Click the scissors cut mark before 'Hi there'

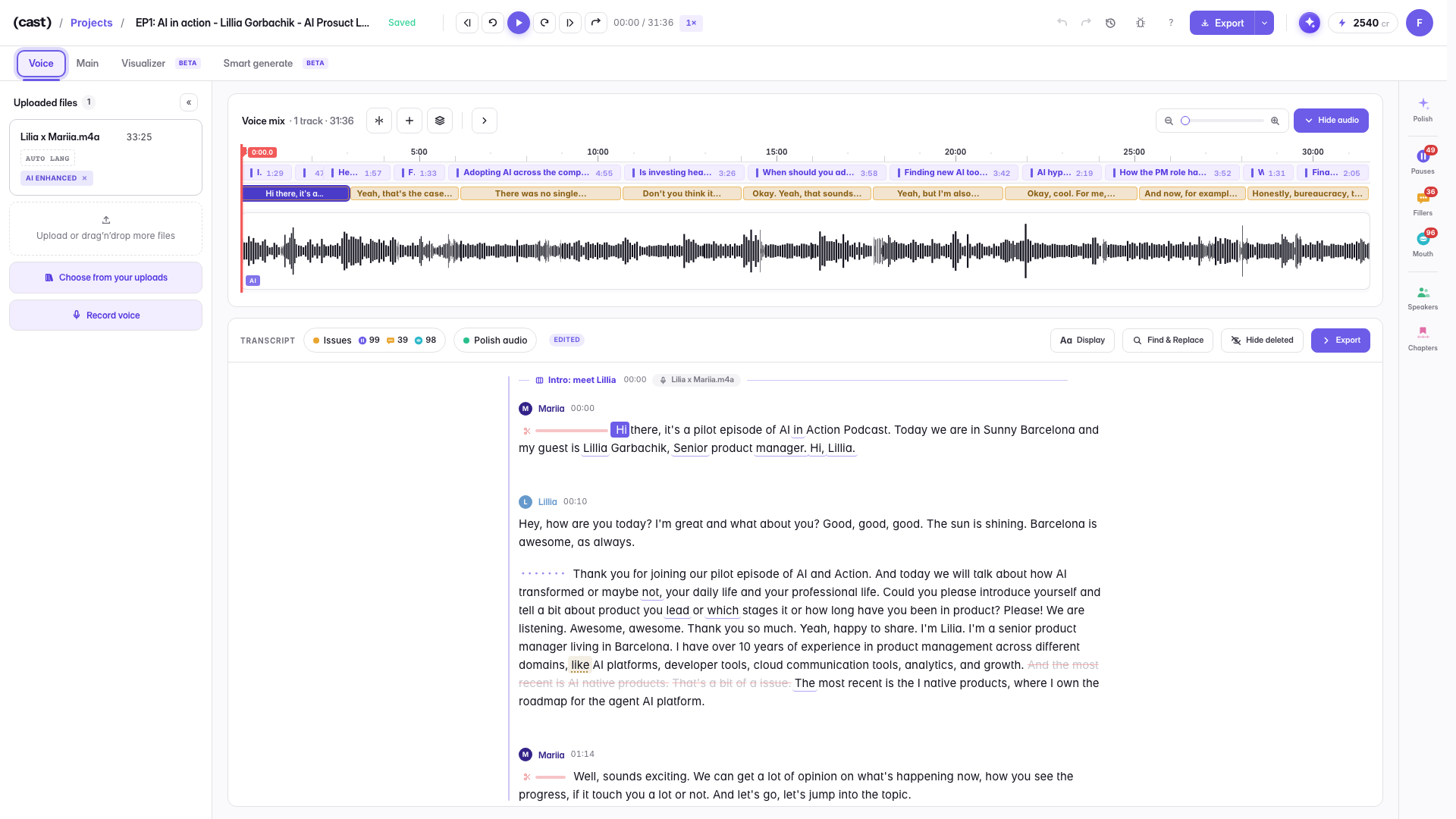tap(526, 431)
